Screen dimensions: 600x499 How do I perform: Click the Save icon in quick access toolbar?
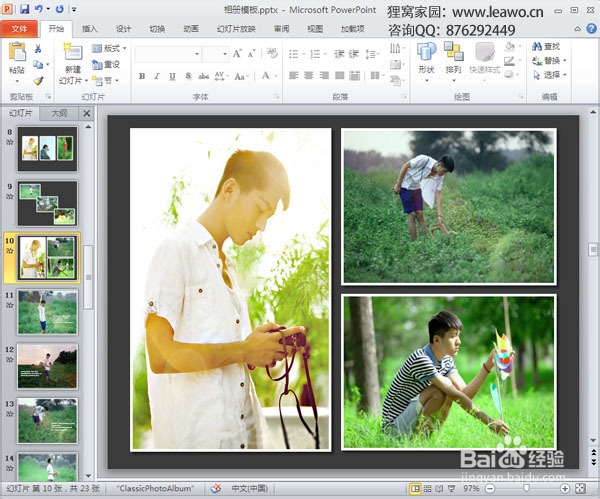pos(24,9)
